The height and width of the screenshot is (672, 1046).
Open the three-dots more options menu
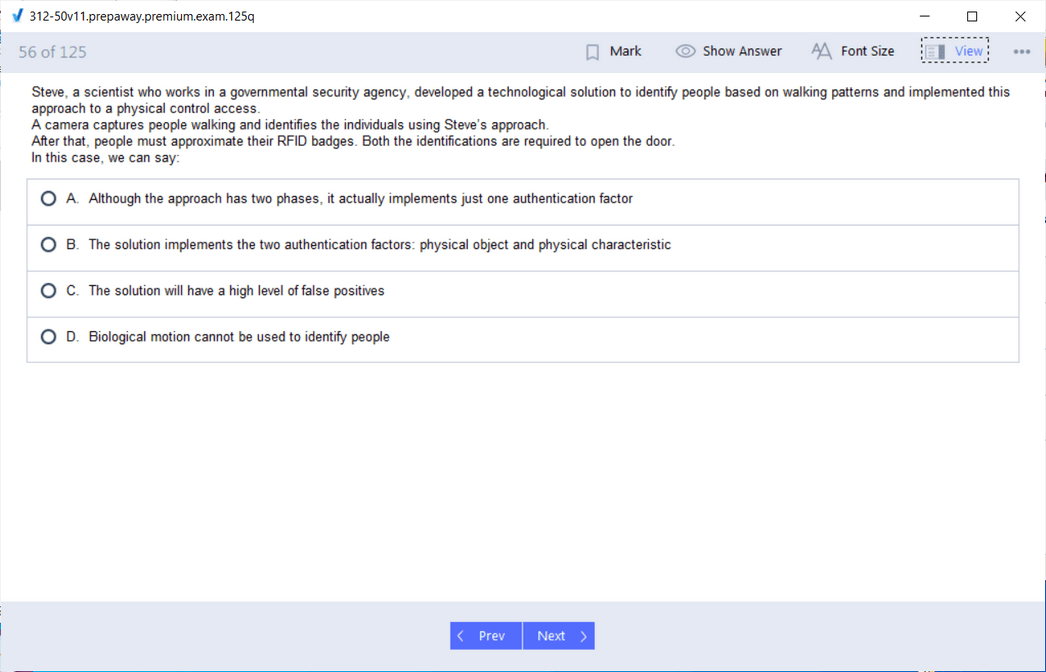pos(1021,52)
